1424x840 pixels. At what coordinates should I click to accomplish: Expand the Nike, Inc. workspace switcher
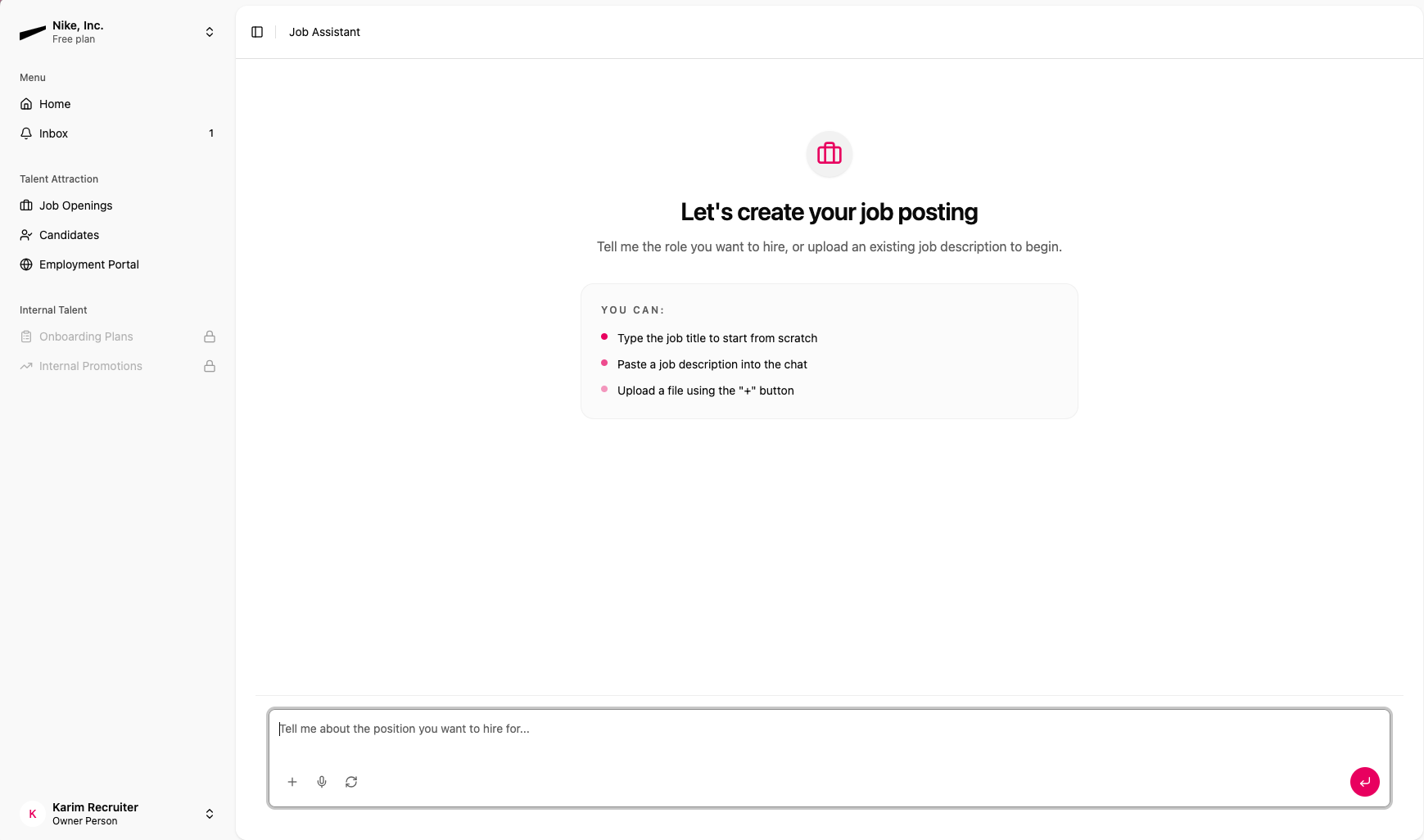coord(209,31)
